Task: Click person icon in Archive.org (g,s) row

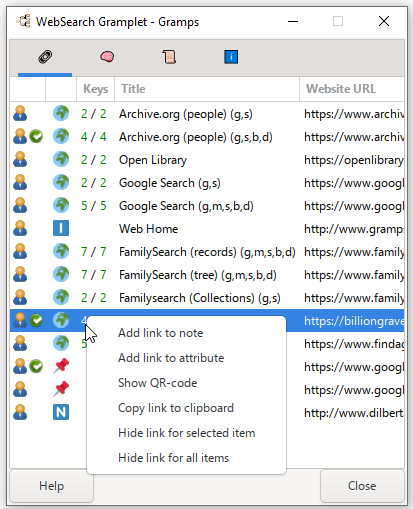Action: click(20, 113)
